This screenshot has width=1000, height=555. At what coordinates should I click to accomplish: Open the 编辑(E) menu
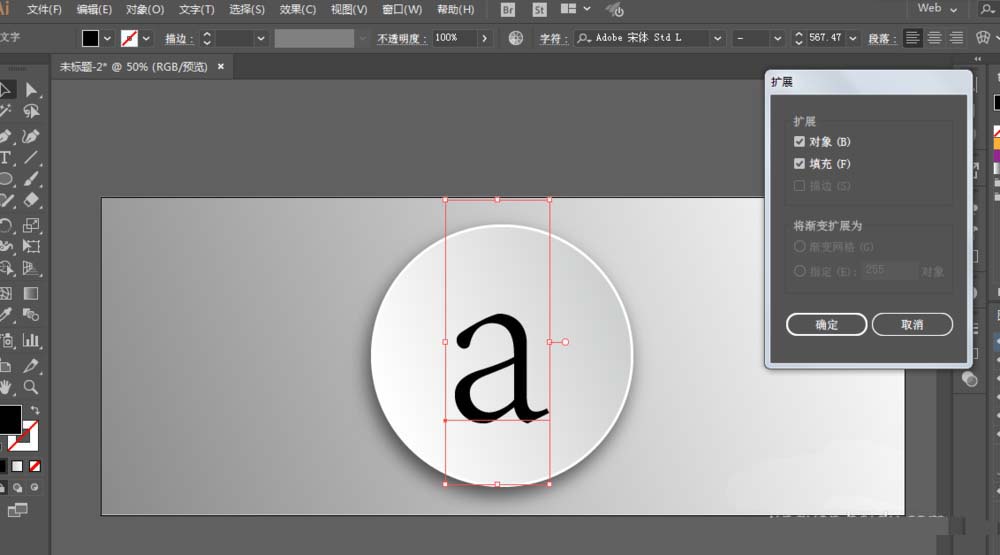(x=94, y=10)
